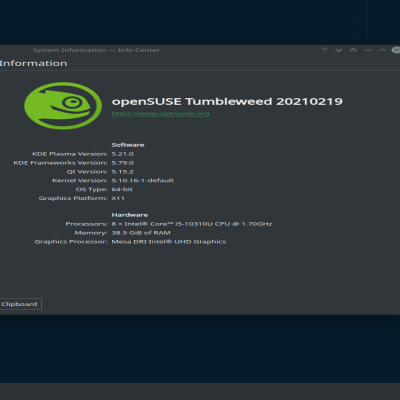Click the KDE Plasma Version label
The width and height of the screenshot is (400, 400).
(70, 154)
